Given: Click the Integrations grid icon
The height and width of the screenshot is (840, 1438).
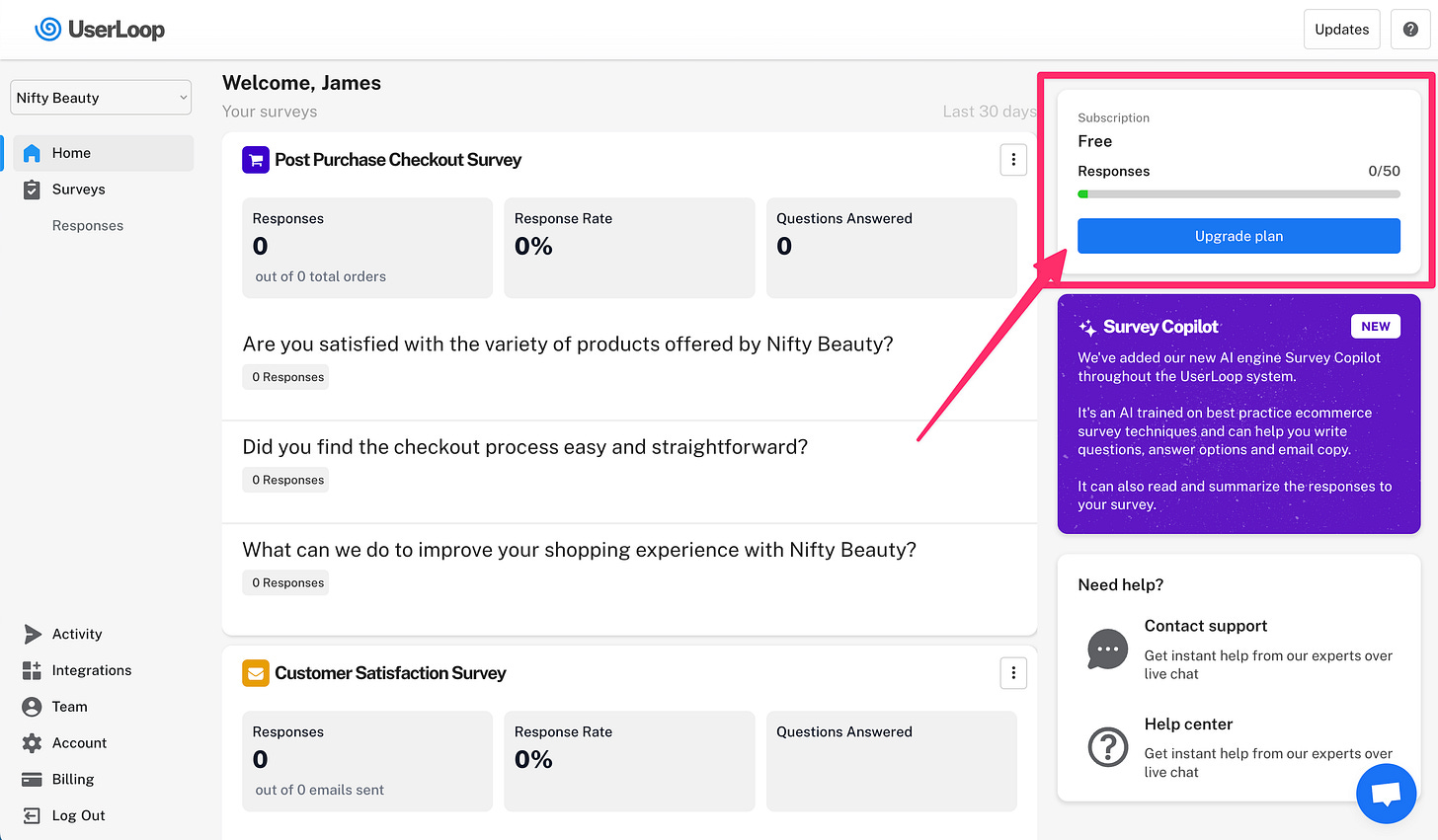Looking at the screenshot, I should (32, 670).
